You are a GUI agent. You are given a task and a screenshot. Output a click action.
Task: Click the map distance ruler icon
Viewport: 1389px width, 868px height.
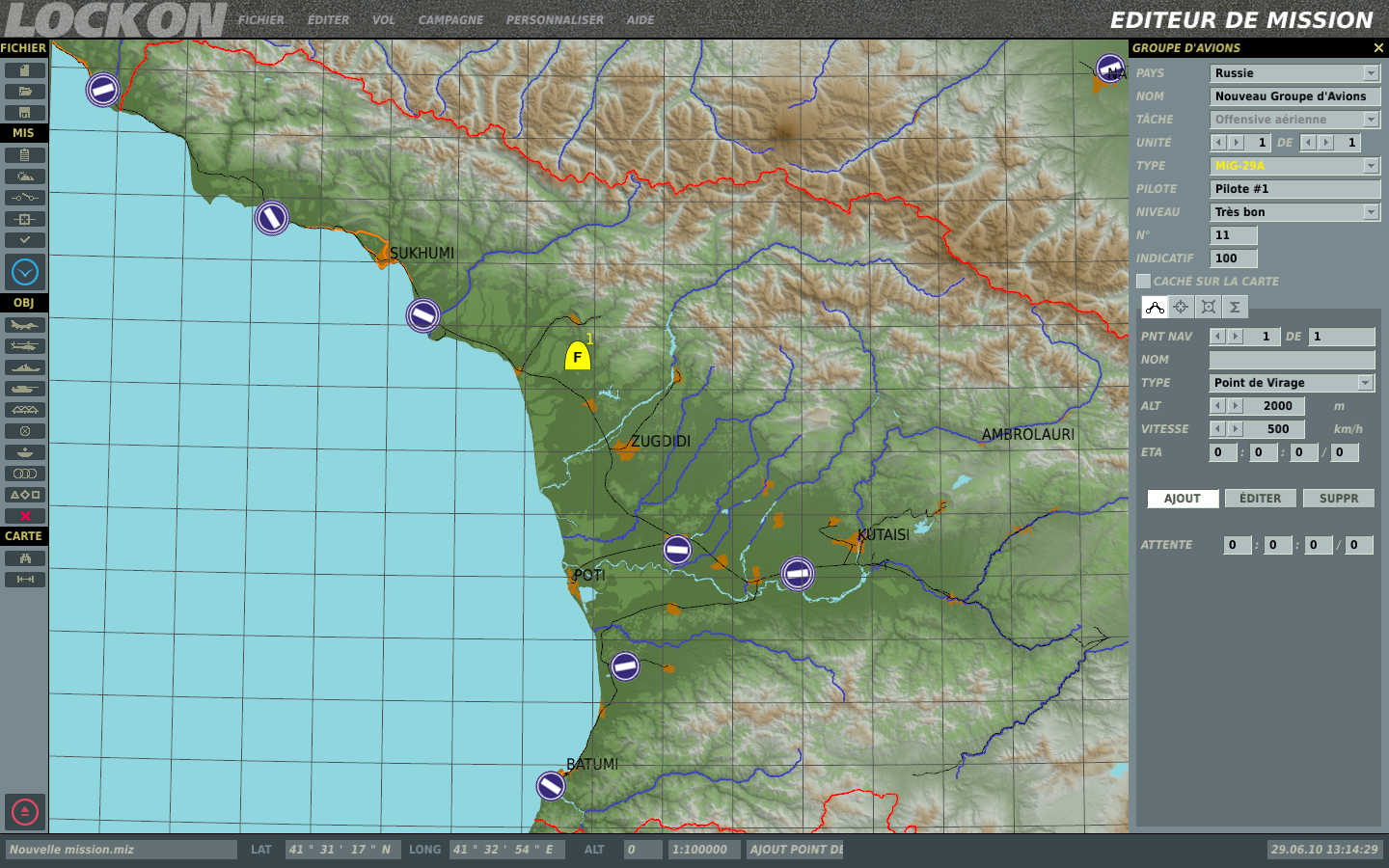click(25, 580)
